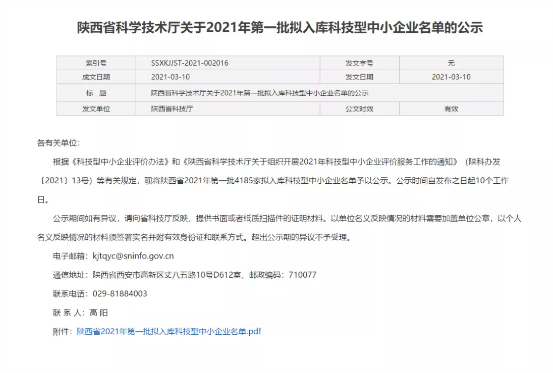The image size is (553, 373).
Task: Open the 陕西省2021年第一批拟入库科技型中小企业名单.pdf attachment link
Action: (x=169, y=331)
